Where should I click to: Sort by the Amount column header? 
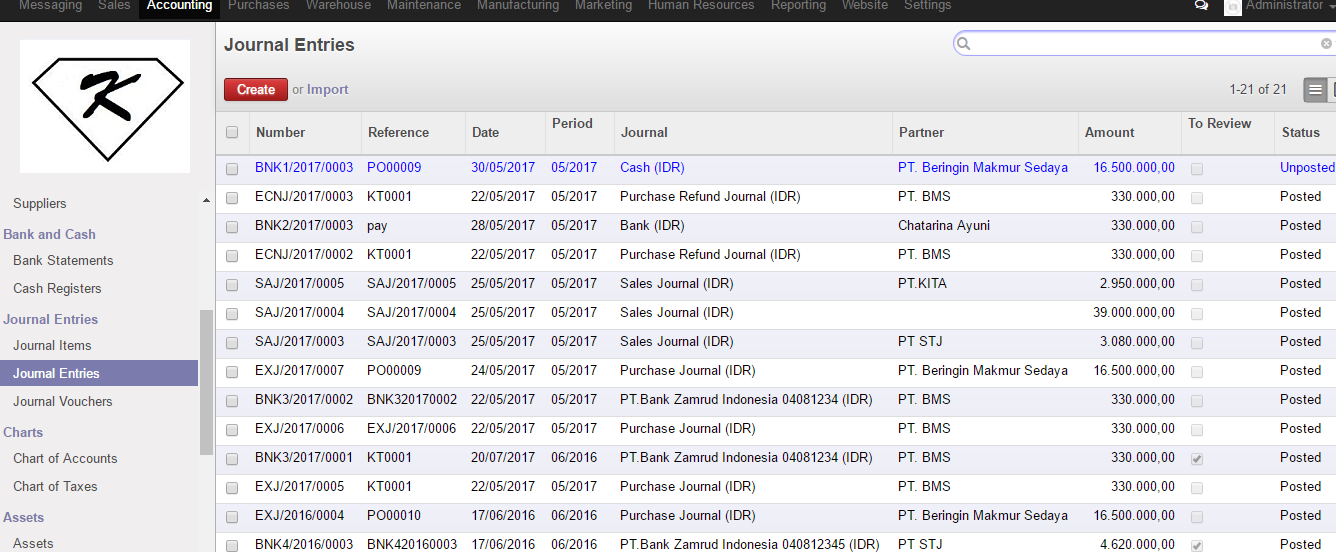1110,132
